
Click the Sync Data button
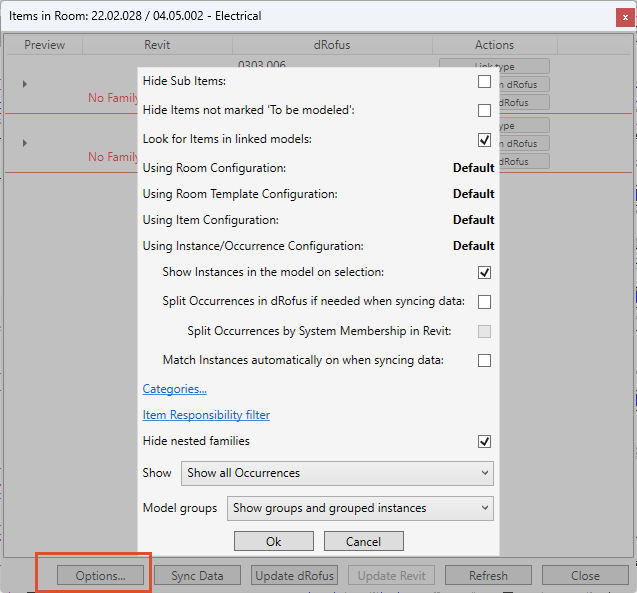coord(198,575)
